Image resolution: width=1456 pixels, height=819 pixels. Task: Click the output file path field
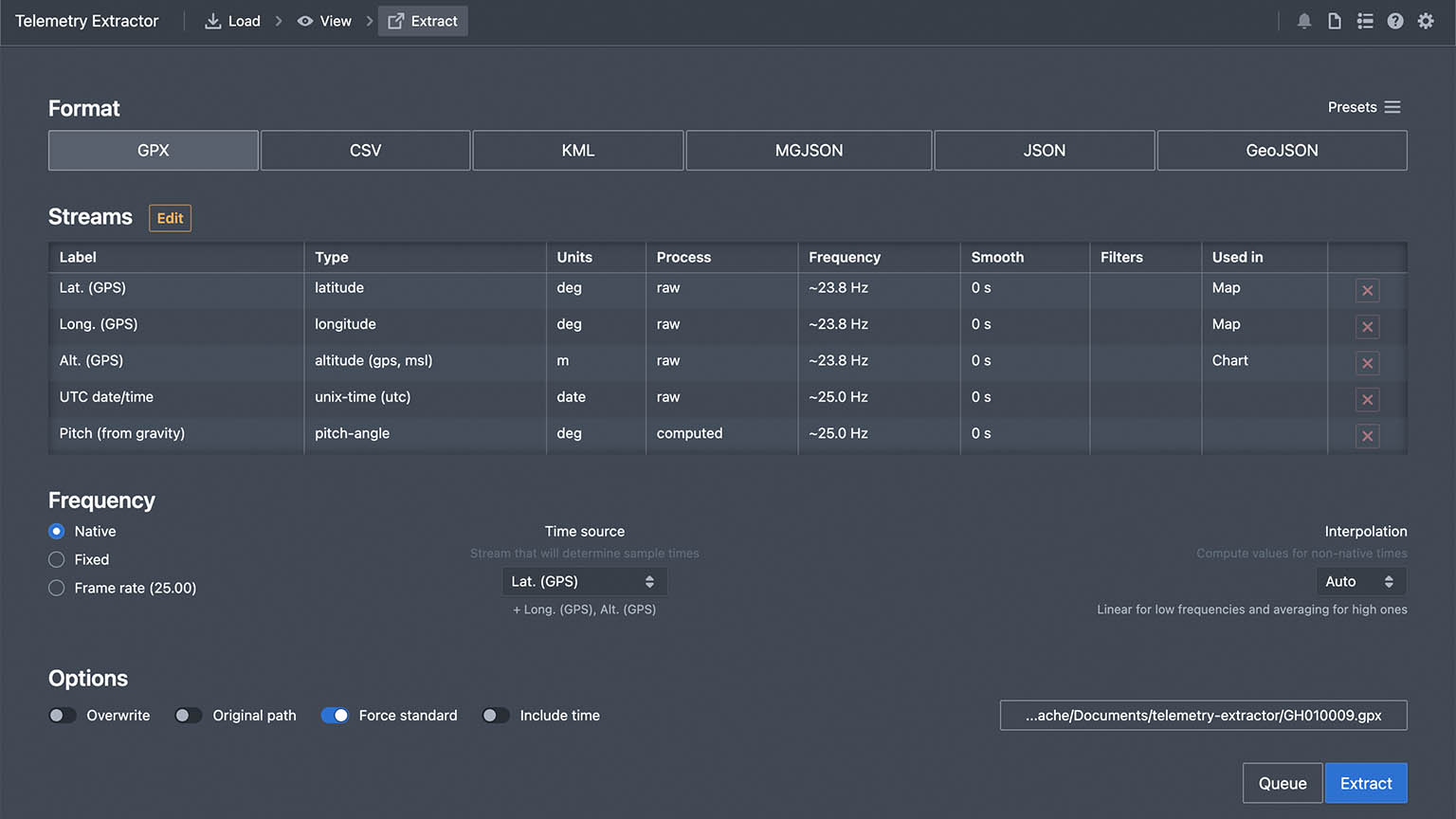pyautogui.click(x=1204, y=716)
